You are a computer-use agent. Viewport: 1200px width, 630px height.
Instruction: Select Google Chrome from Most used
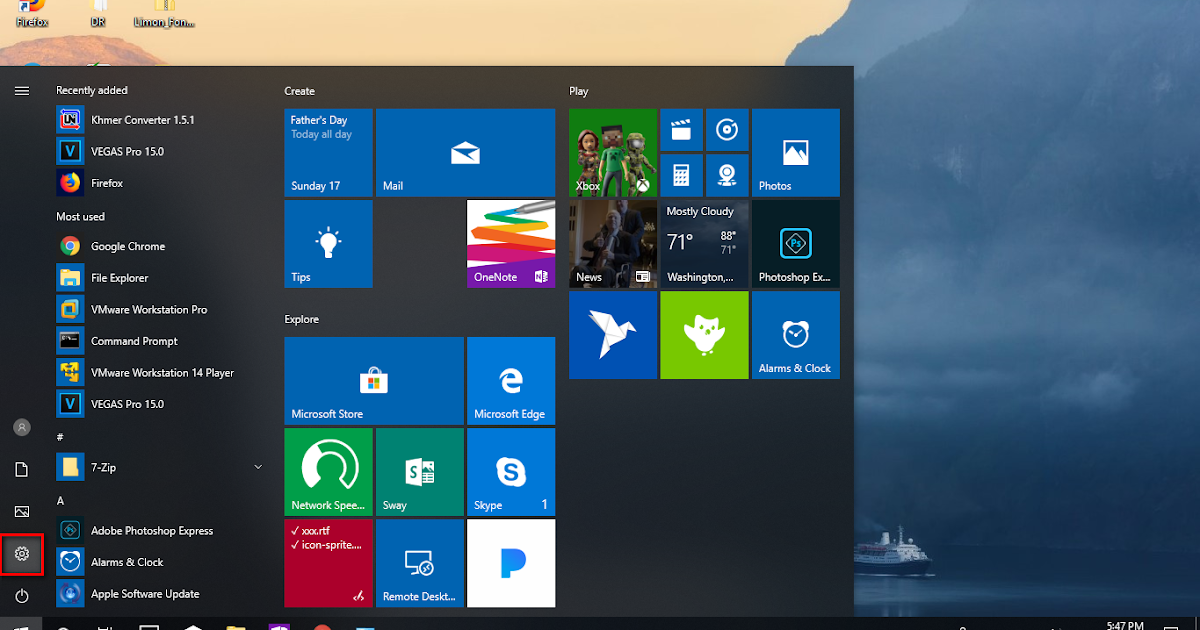(126, 245)
